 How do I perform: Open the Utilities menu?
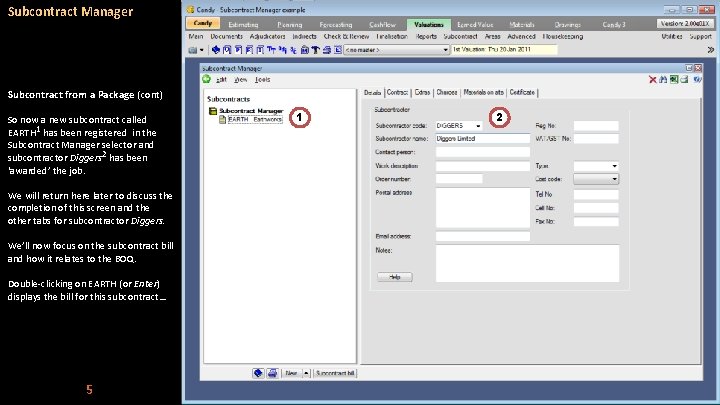point(672,36)
